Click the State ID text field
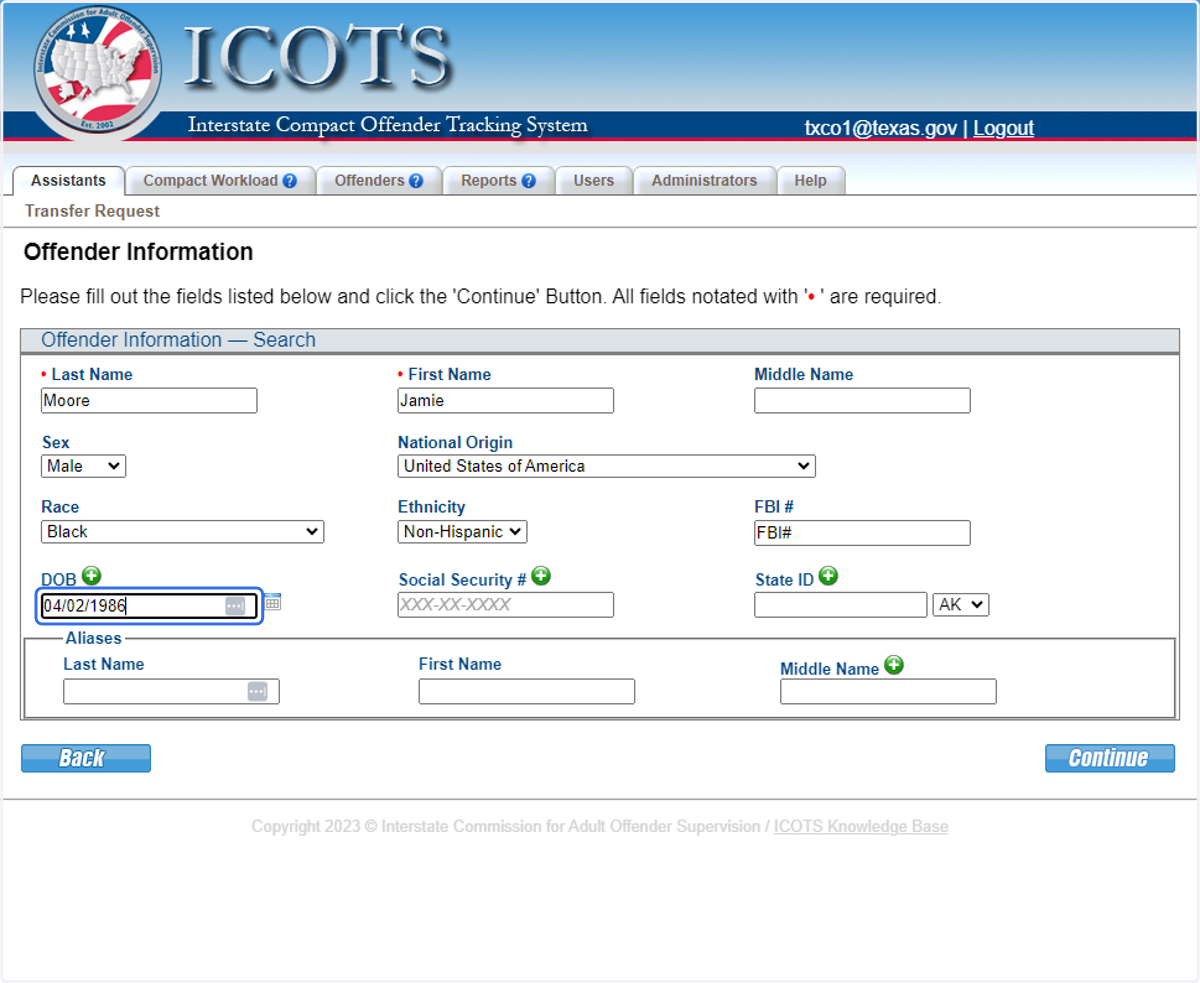This screenshot has height=983, width=1200. click(x=841, y=605)
